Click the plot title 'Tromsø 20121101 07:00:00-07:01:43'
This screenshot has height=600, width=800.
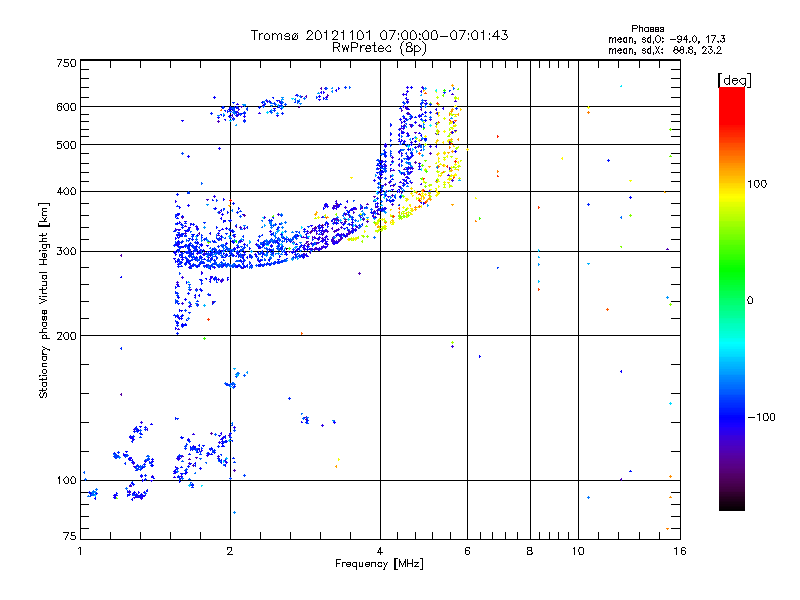tap(380, 35)
